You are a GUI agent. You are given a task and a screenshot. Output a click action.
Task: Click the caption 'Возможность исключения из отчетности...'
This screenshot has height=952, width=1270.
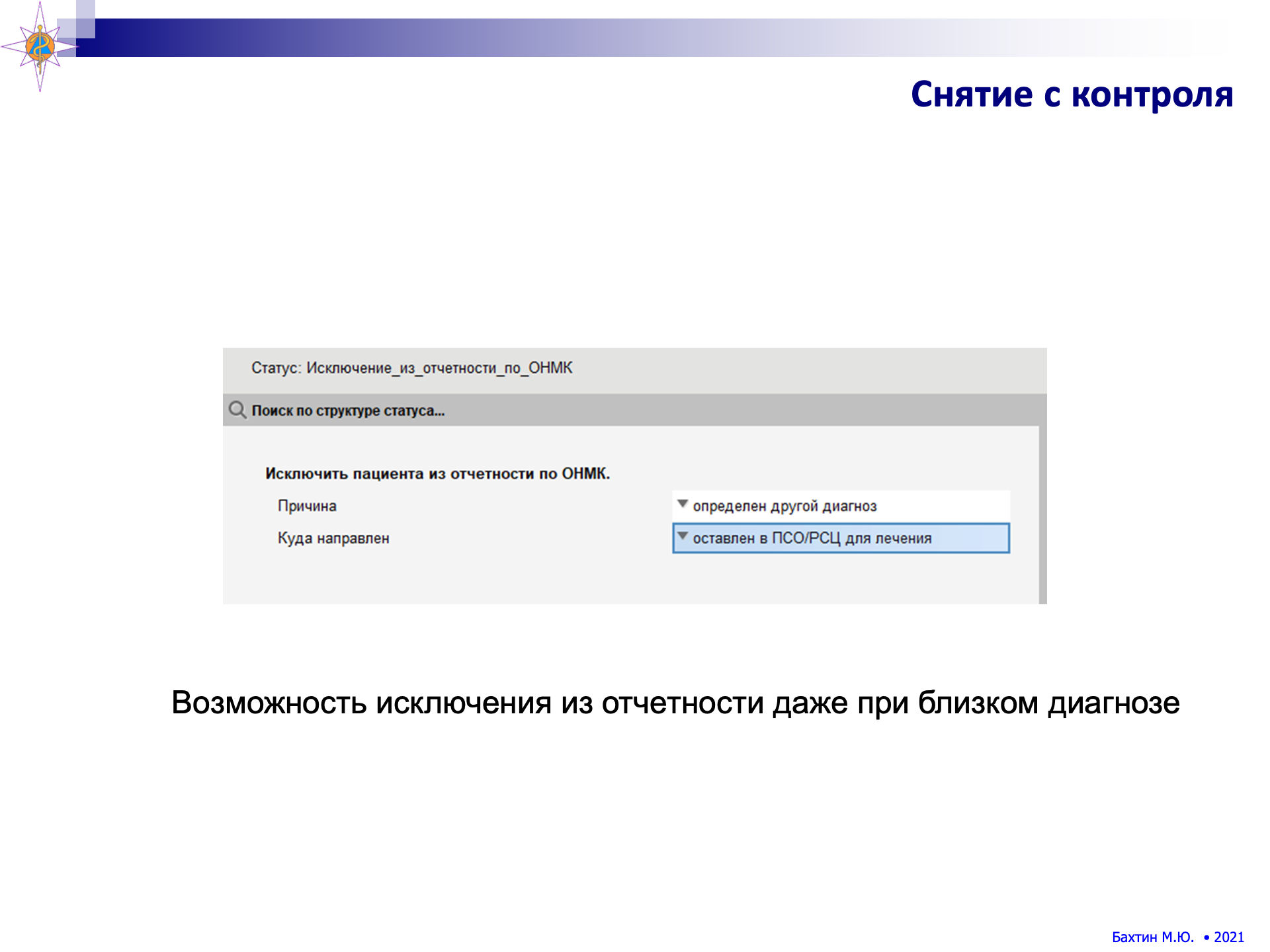[x=675, y=702]
